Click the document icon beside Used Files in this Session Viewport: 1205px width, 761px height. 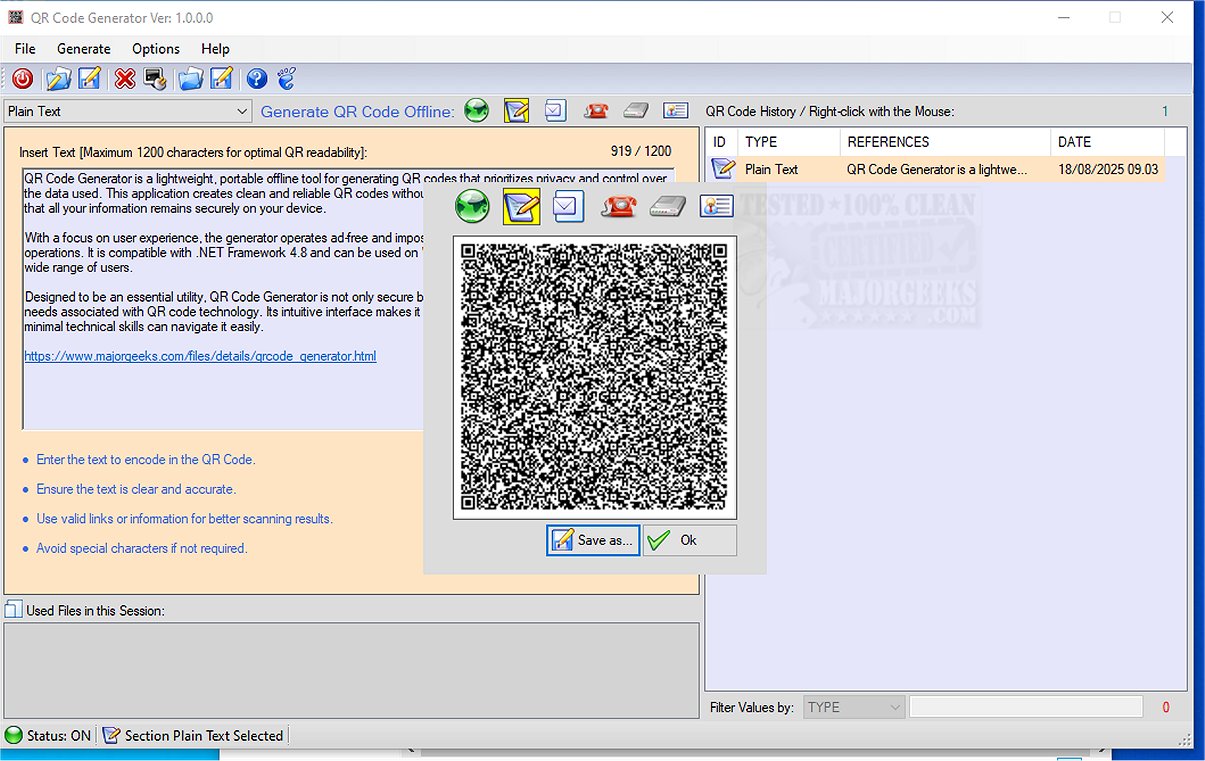13,609
